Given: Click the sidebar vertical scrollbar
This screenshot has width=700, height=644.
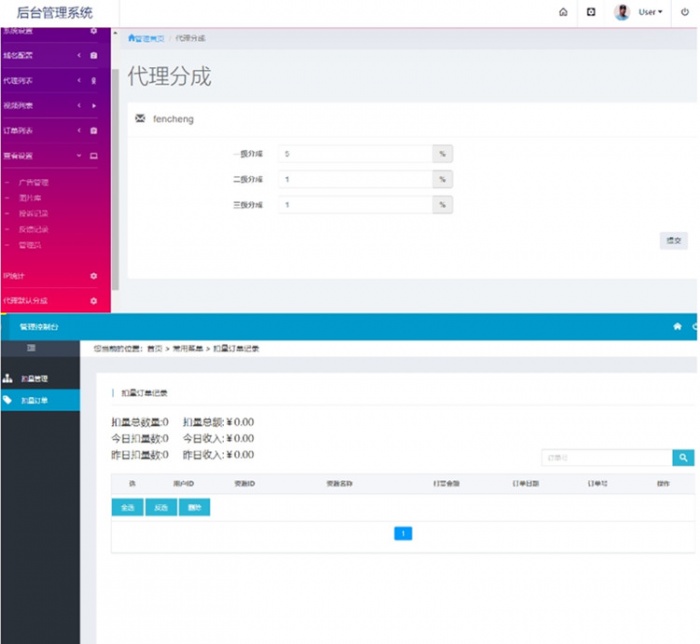Looking at the screenshot, I should [x=115, y=179].
